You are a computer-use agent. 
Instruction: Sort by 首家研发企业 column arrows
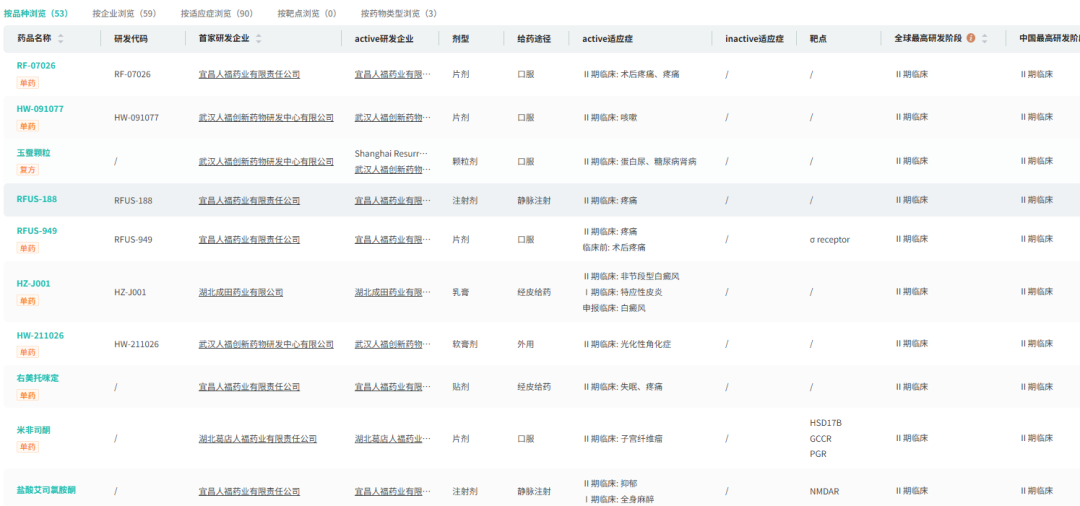tap(258, 39)
